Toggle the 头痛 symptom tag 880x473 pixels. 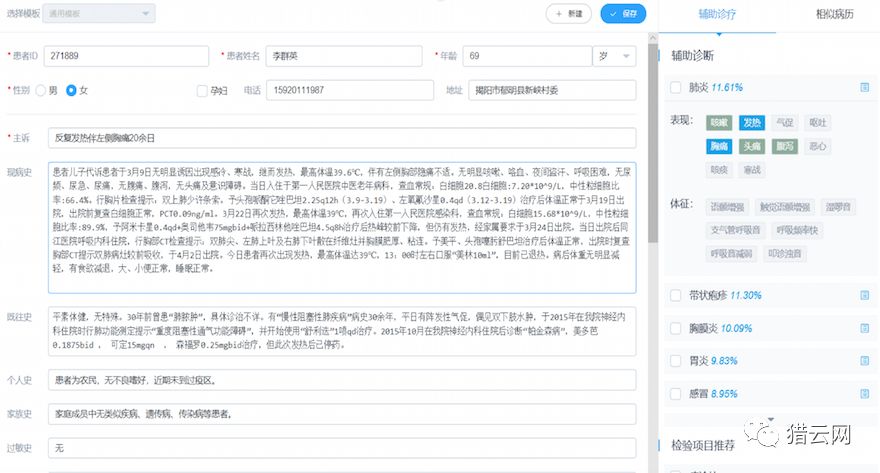coord(752,146)
